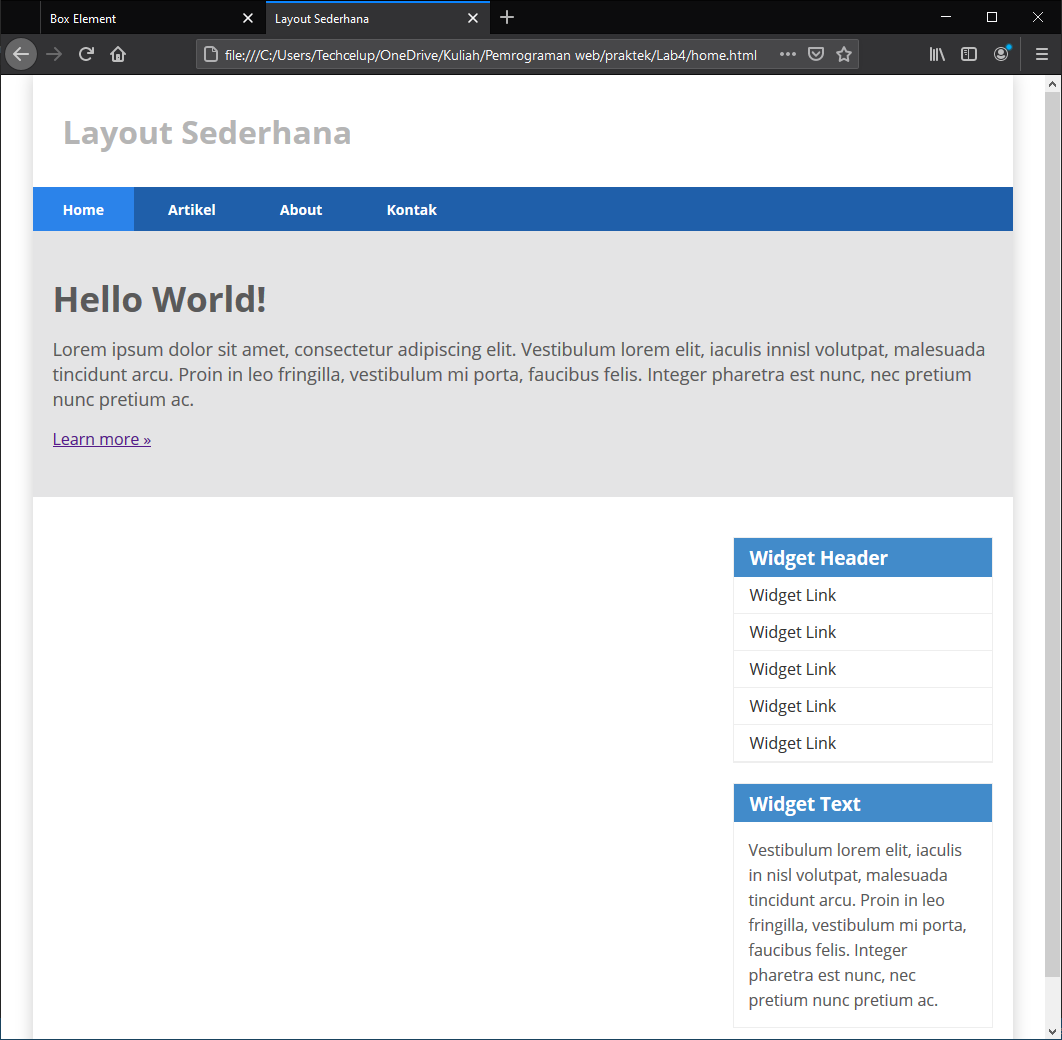Viewport: 1062px width, 1040px height.
Task: Open the Firefox Library panel
Action: (937, 54)
